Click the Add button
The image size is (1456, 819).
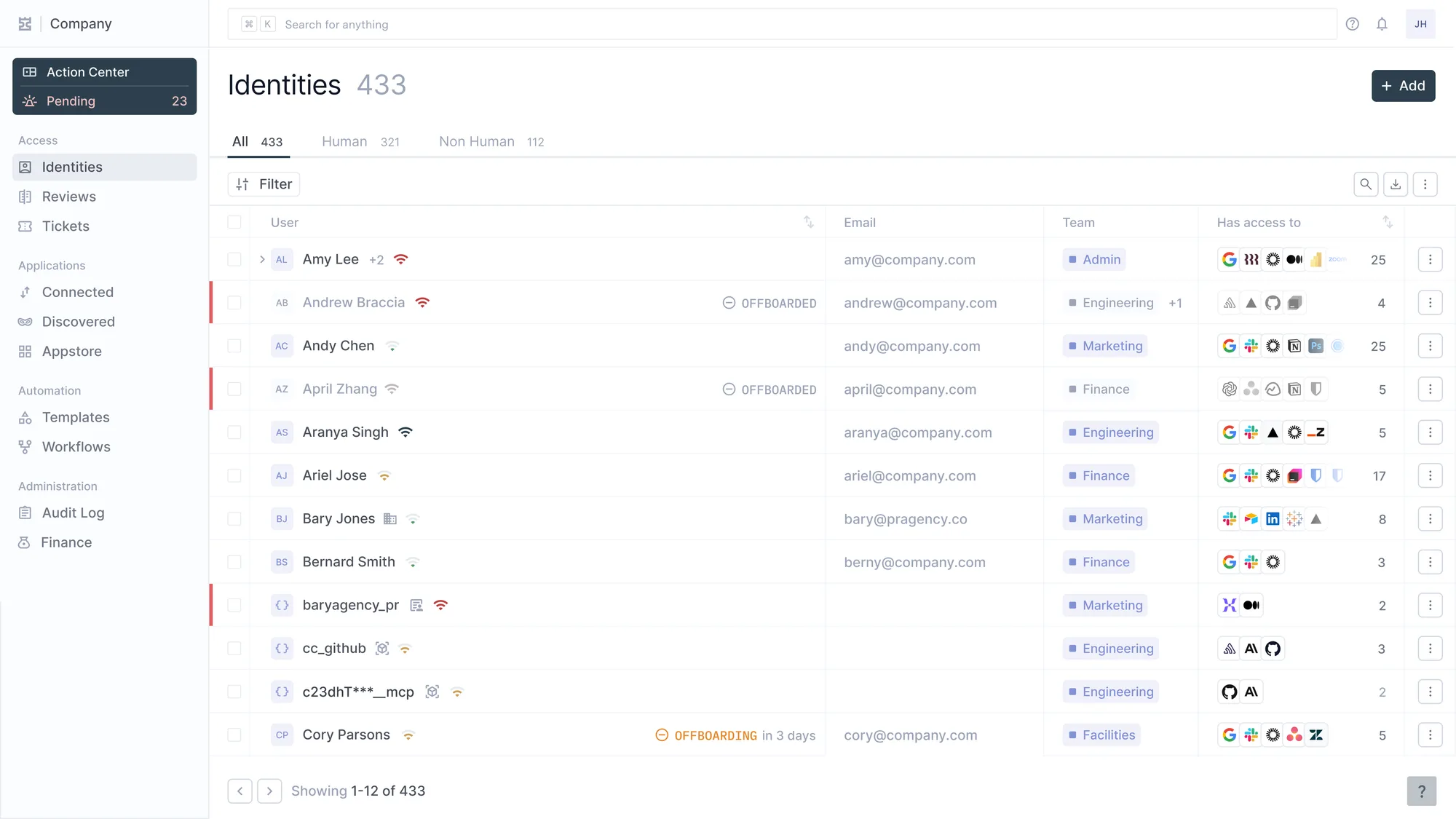(x=1403, y=86)
